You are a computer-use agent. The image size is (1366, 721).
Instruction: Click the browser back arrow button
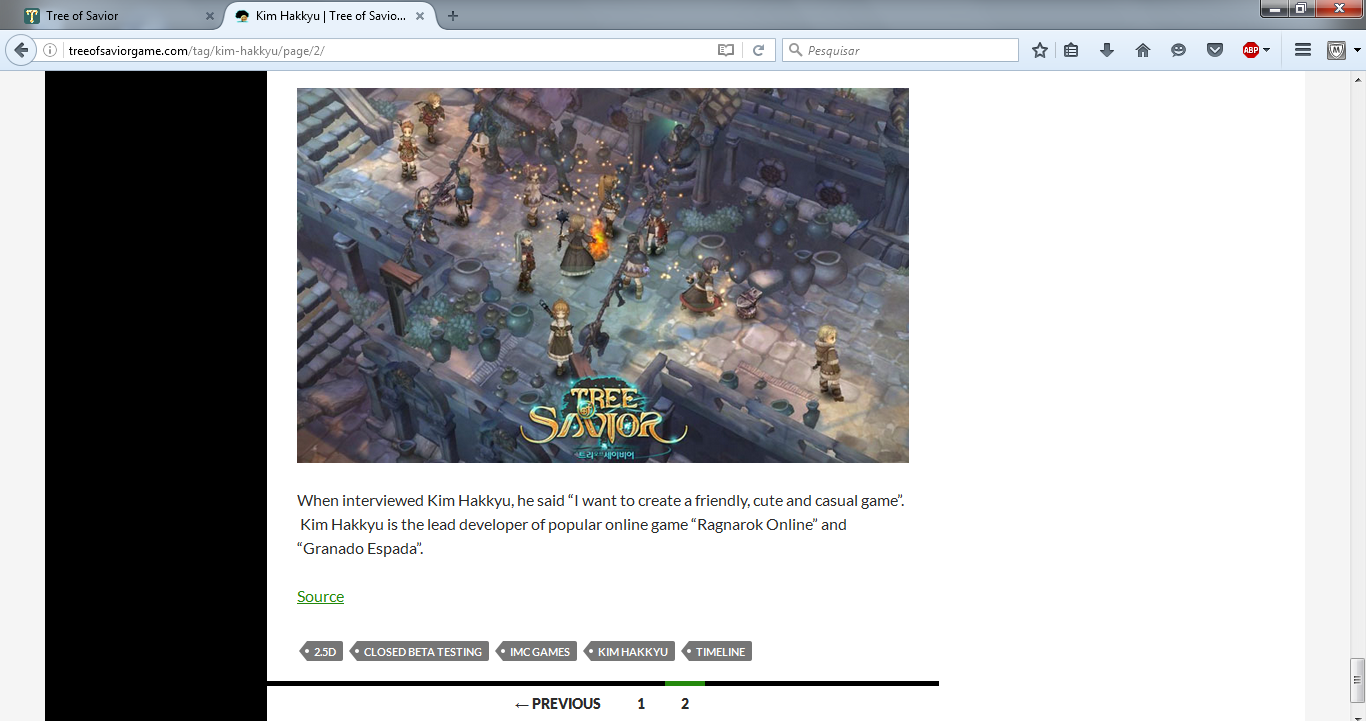pos(20,50)
